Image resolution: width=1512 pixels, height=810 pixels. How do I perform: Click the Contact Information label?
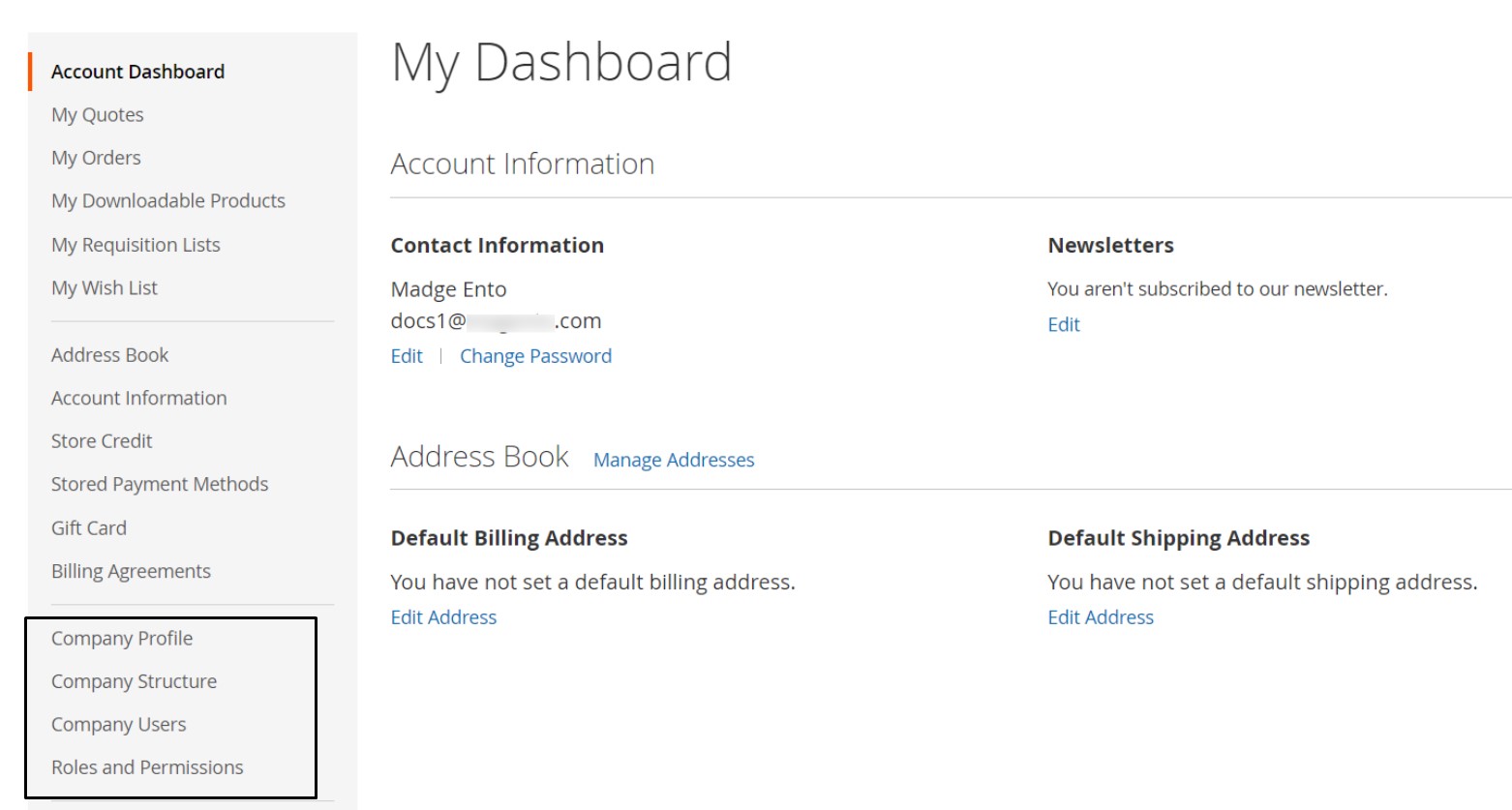(x=498, y=246)
